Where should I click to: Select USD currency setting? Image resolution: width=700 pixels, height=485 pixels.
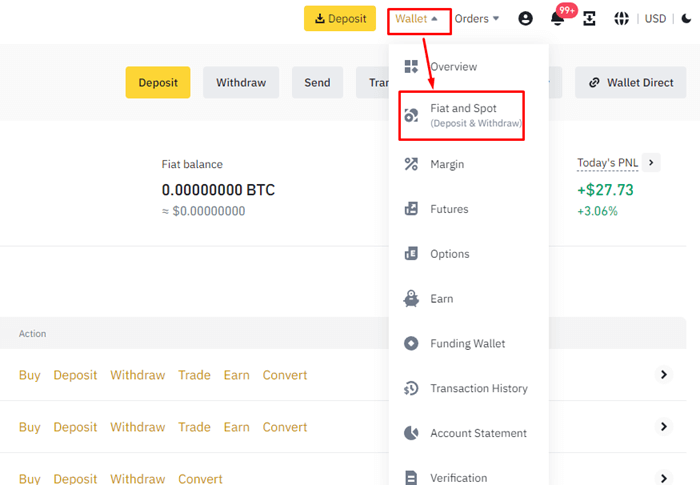(655, 18)
